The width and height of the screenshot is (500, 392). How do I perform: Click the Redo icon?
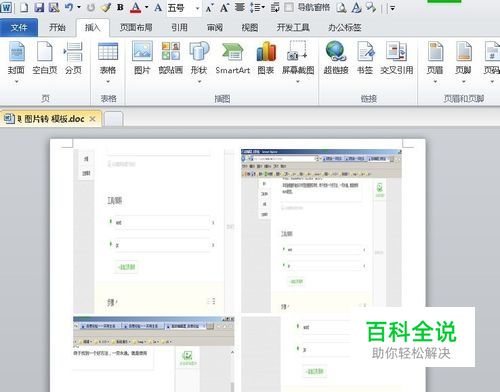(91, 7)
